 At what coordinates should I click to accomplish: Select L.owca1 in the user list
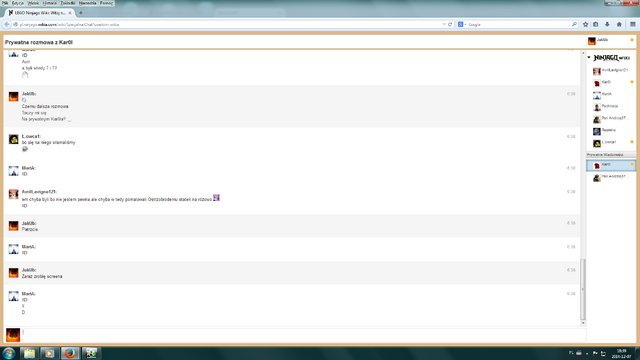611,143
